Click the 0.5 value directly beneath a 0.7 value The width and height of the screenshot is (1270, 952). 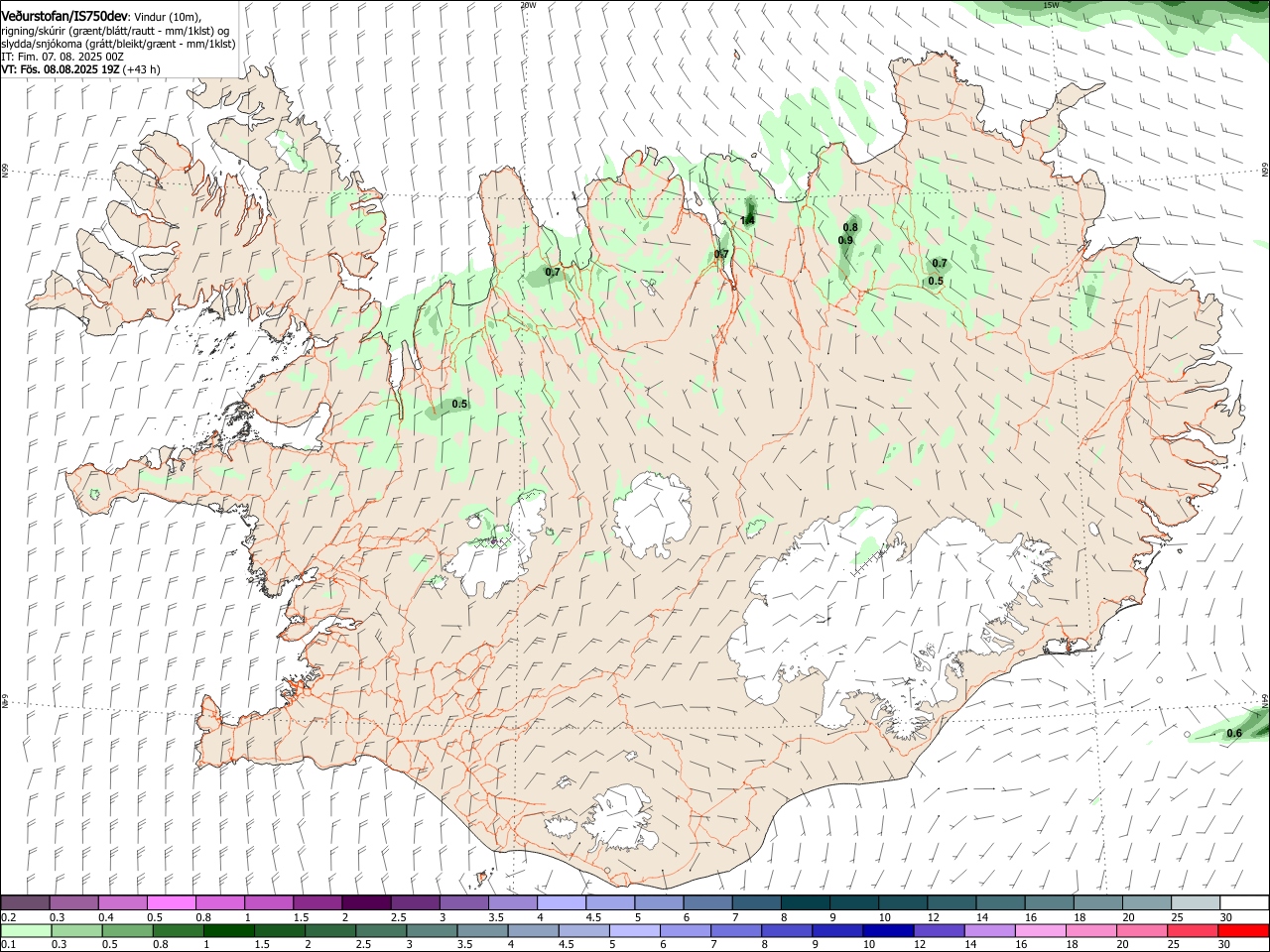coord(936,281)
